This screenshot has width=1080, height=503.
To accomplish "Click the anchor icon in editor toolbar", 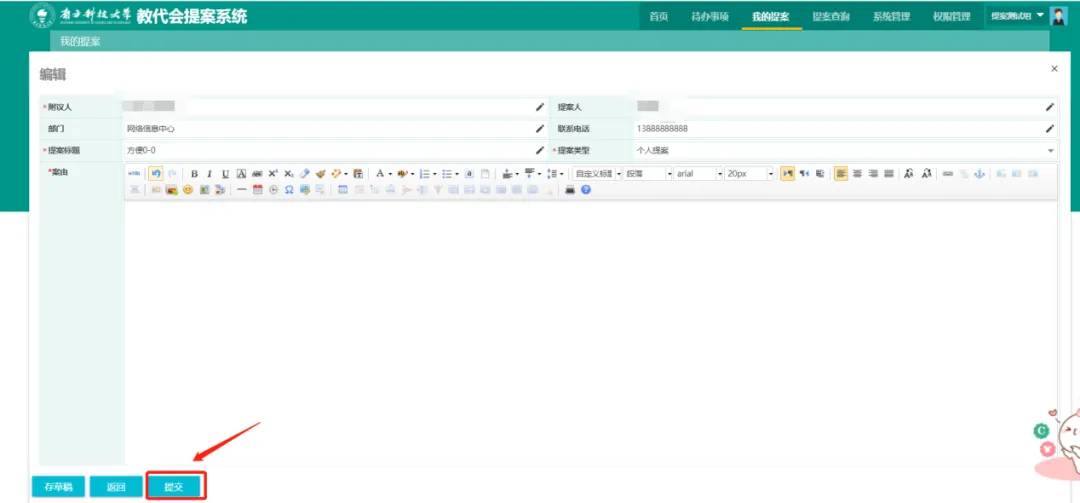I will coord(979,174).
